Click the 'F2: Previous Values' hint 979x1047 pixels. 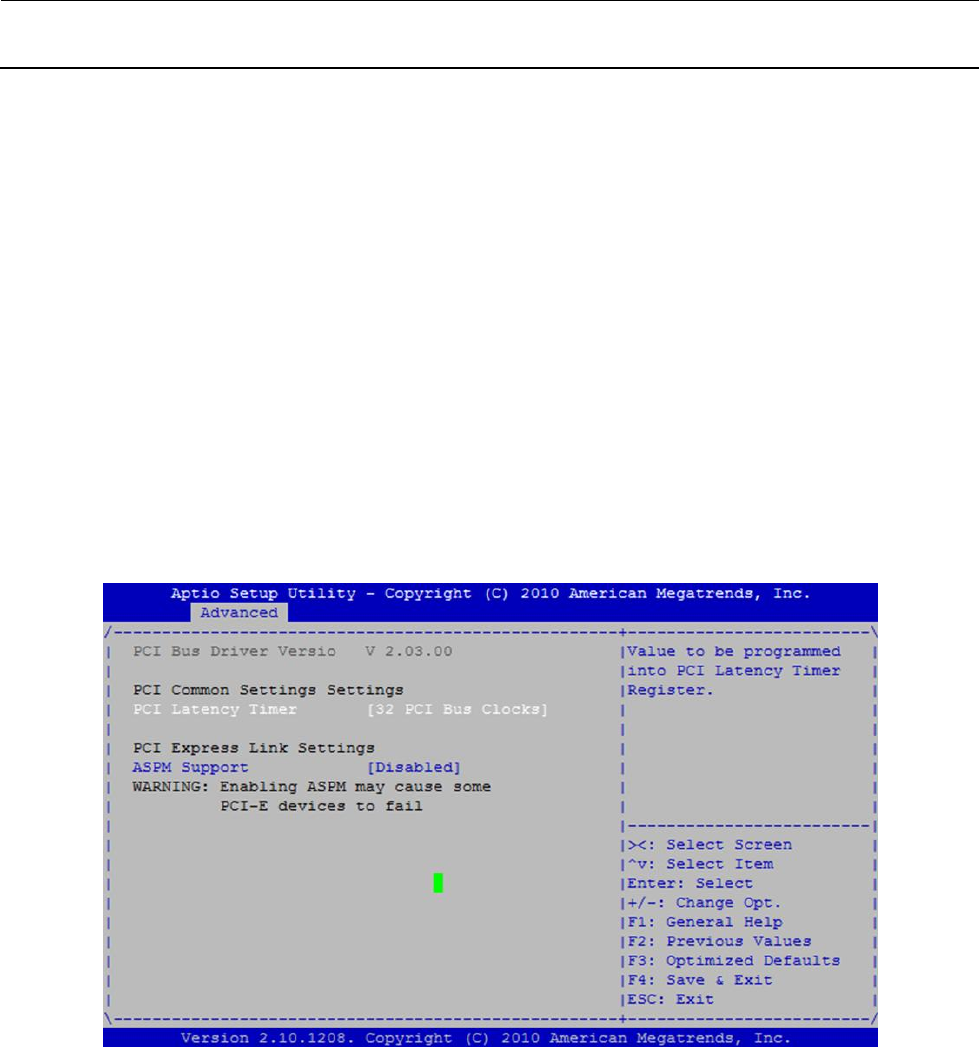coord(719,941)
